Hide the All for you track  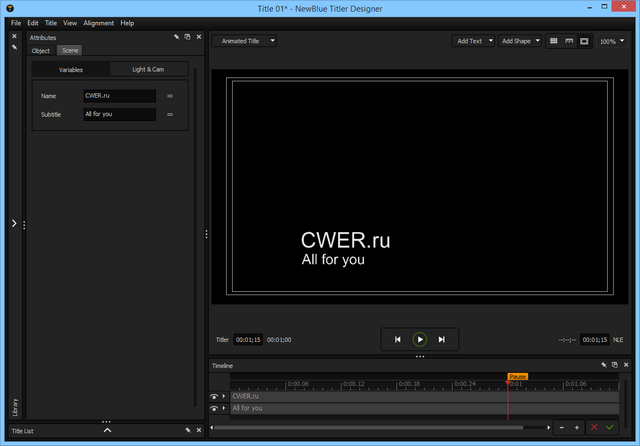(214, 409)
